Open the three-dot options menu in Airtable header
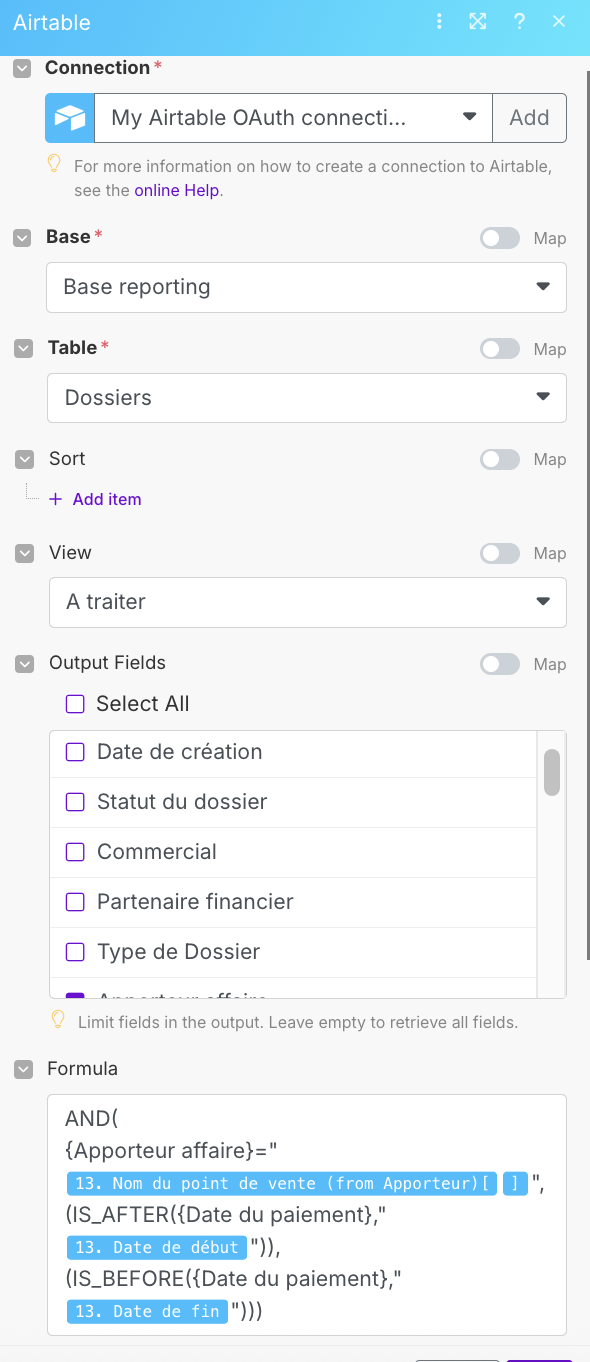The height and width of the screenshot is (1362, 590). click(x=440, y=22)
